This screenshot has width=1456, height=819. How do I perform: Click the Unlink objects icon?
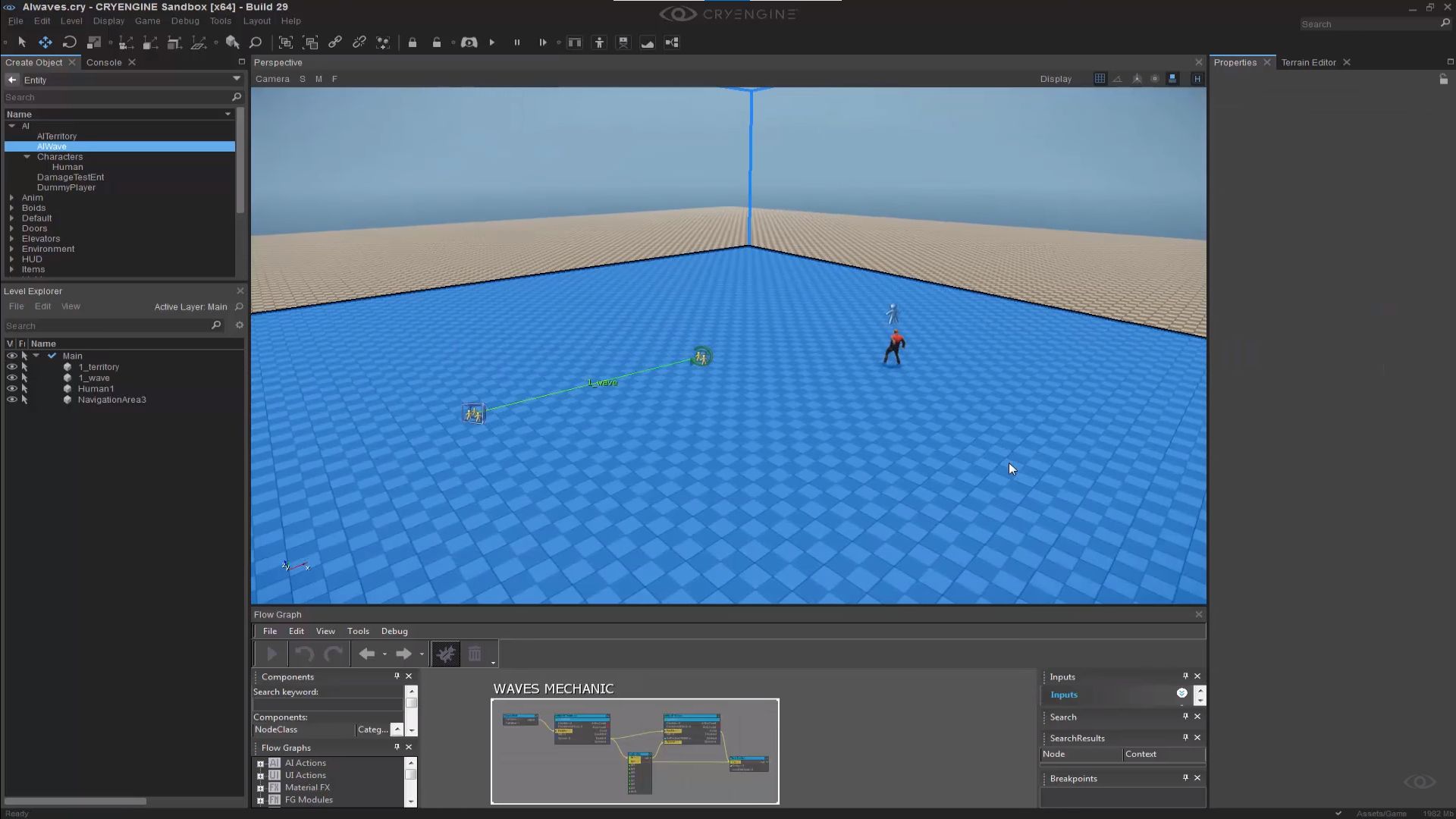tap(359, 42)
